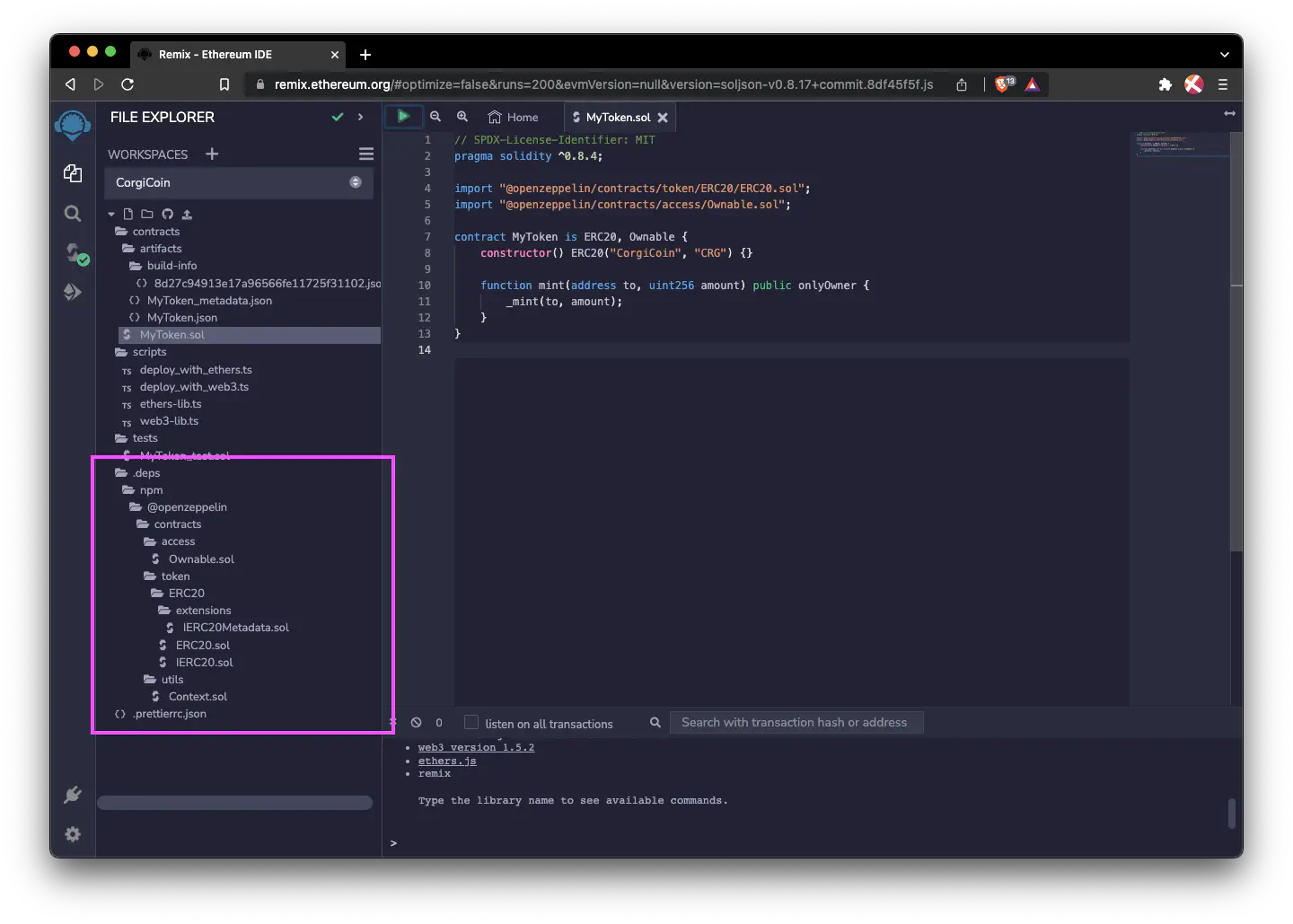Click the Brave Shields lion icon

tap(1004, 84)
